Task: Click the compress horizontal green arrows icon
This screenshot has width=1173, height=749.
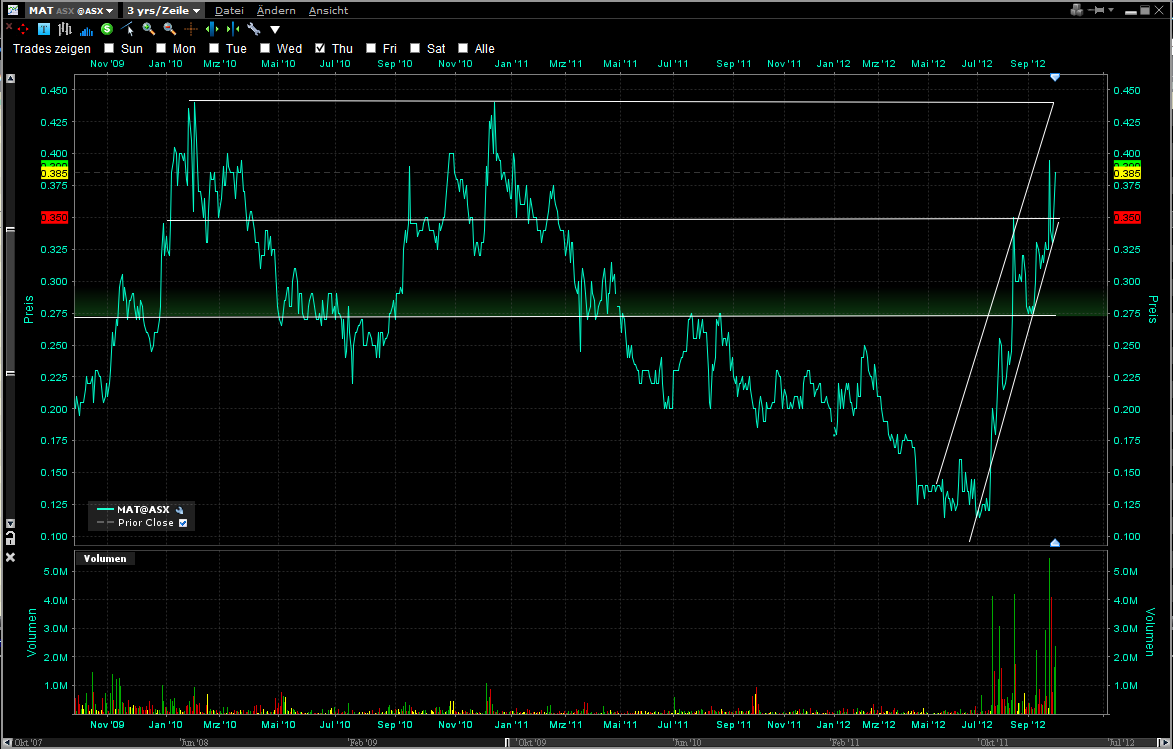Action: [x=233, y=29]
